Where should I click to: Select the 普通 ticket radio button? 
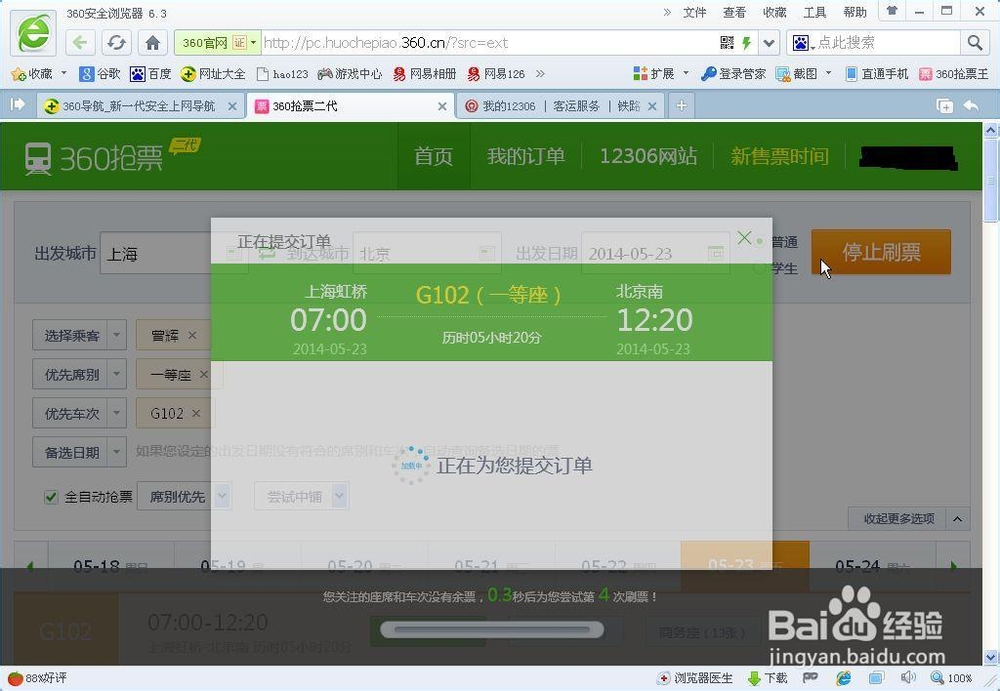tap(760, 242)
